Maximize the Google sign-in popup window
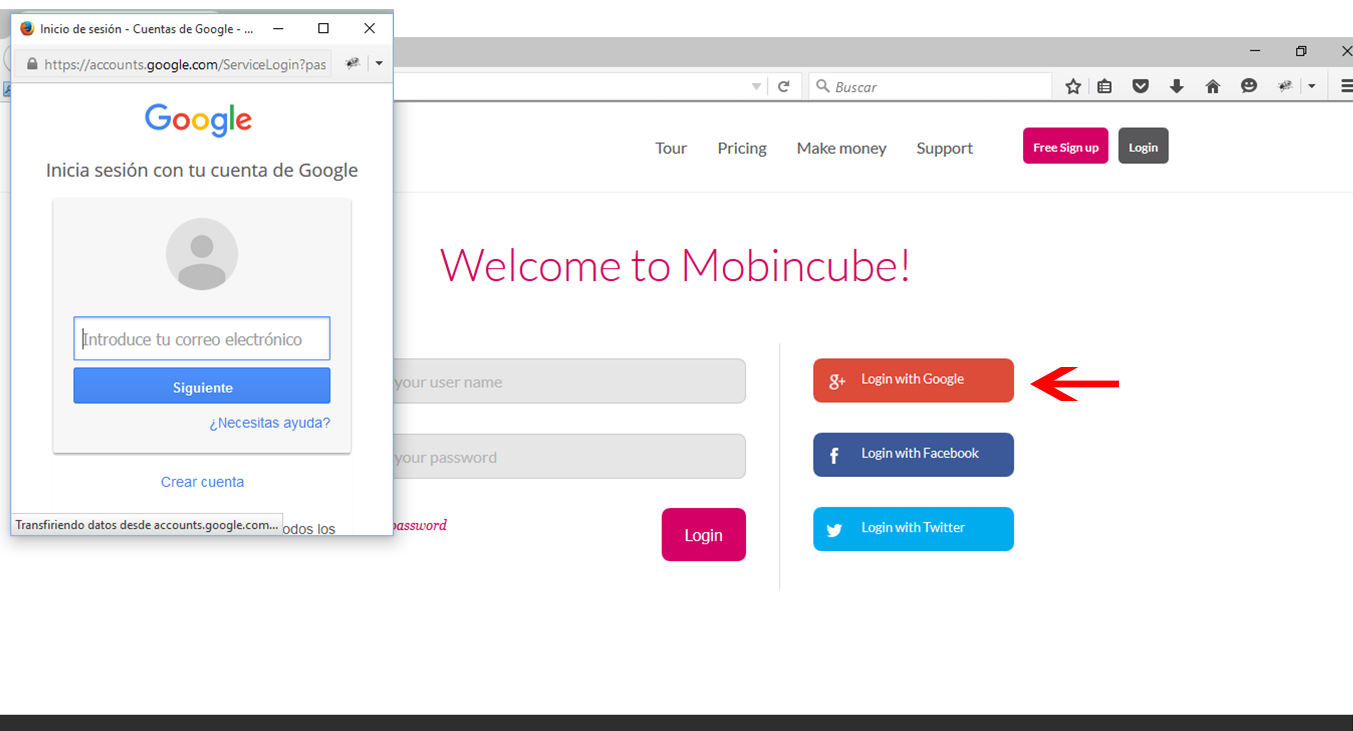 coord(323,29)
